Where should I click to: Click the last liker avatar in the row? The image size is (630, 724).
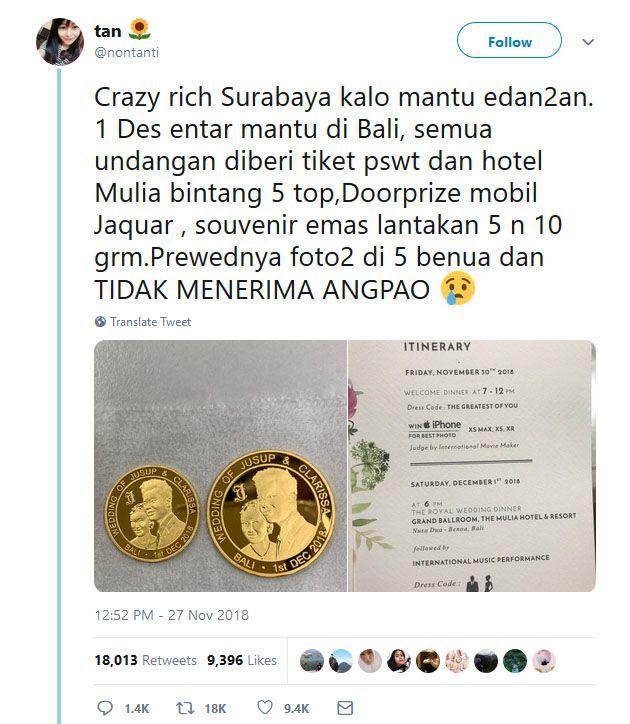pyautogui.click(x=544, y=661)
